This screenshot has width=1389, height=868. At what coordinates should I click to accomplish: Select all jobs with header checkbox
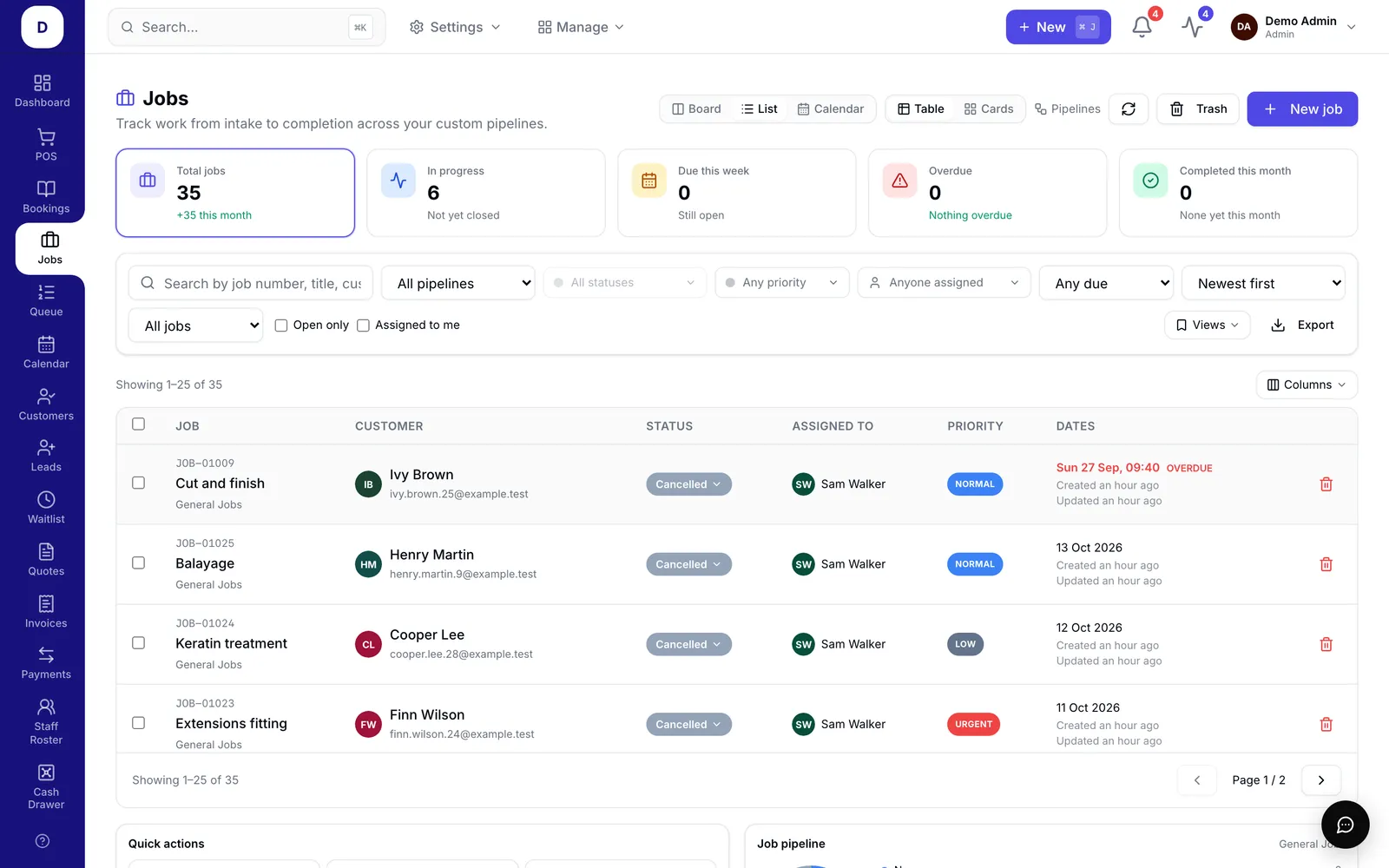[138, 424]
